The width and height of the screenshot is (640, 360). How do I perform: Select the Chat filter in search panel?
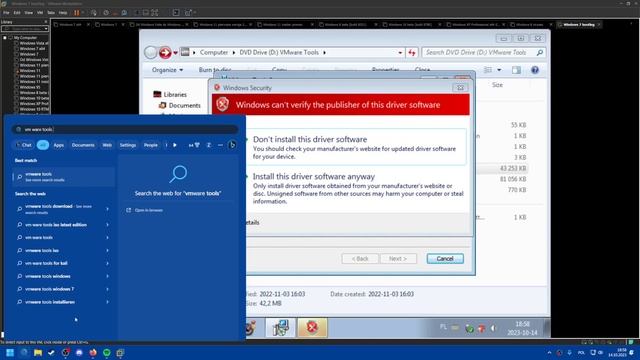[x=24, y=145]
